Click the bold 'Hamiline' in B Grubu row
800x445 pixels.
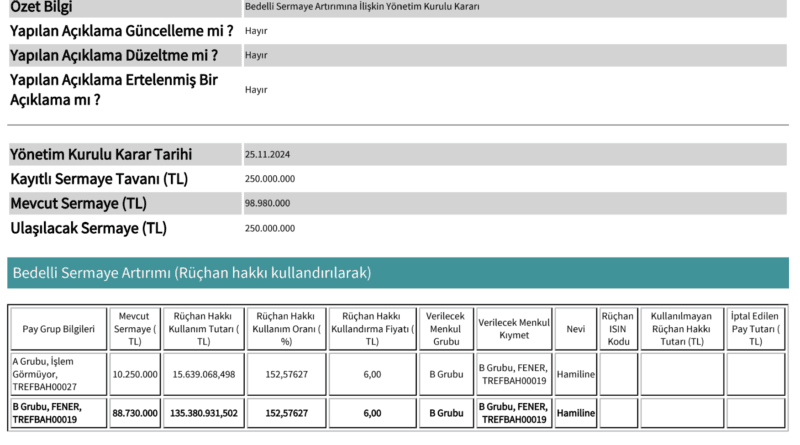point(576,413)
